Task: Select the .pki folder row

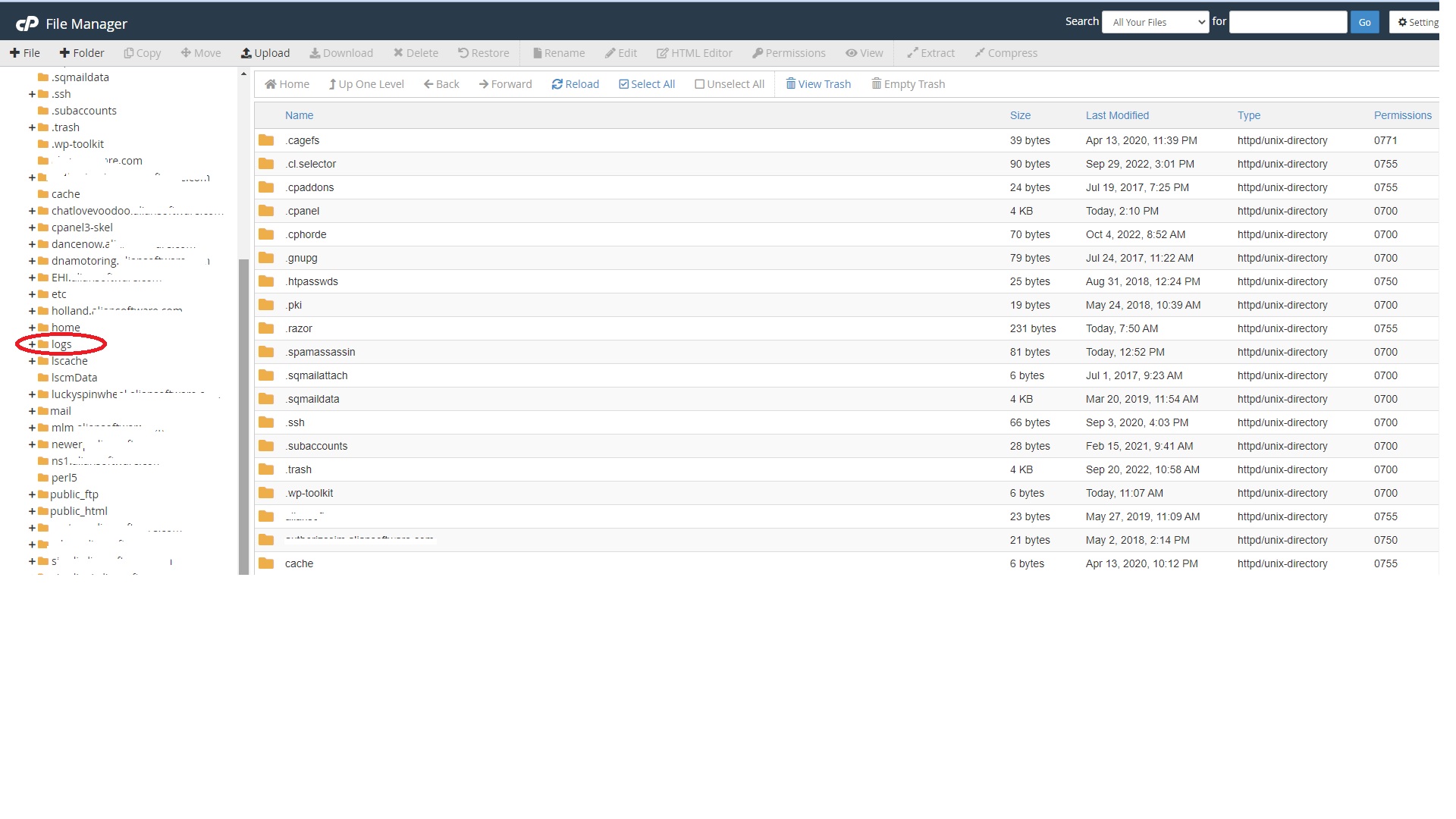Action: [x=846, y=305]
